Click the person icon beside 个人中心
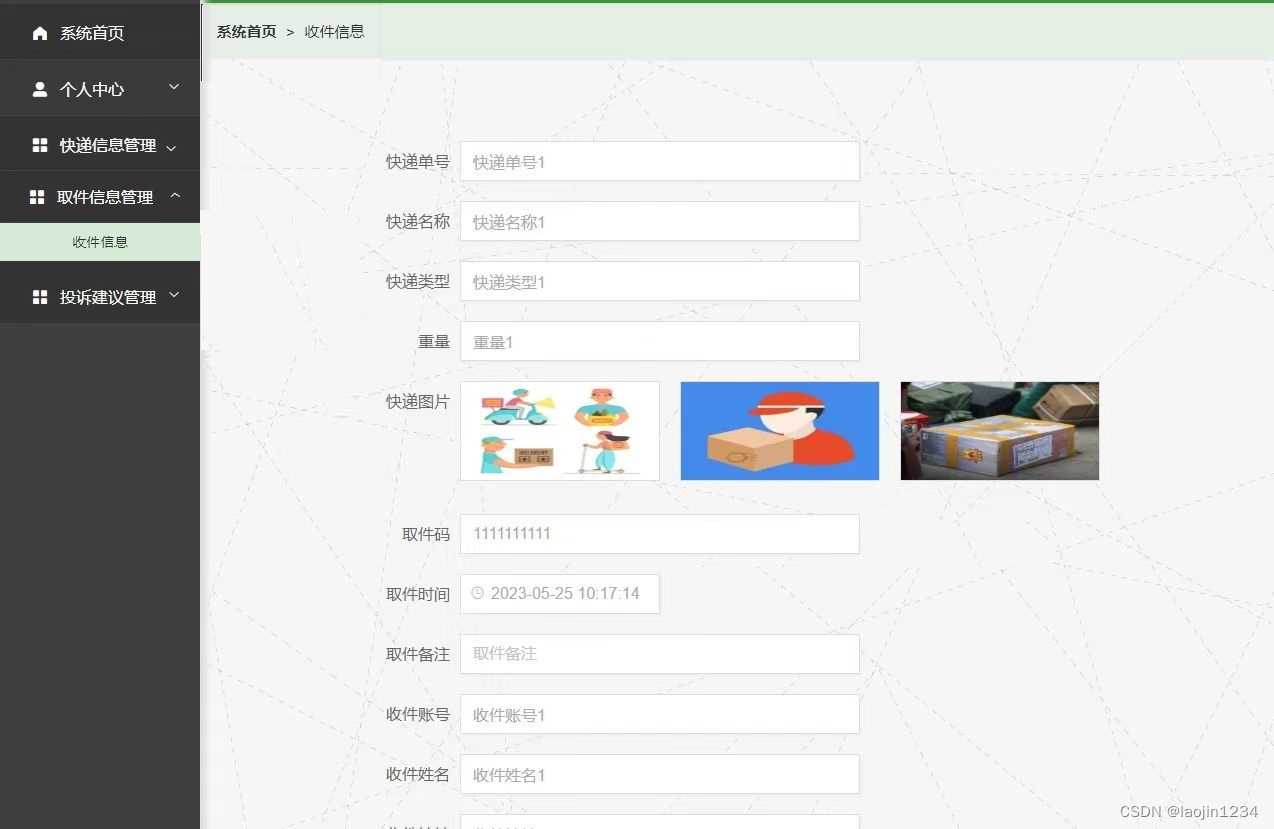1274x829 pixels. tap(40, 89)
